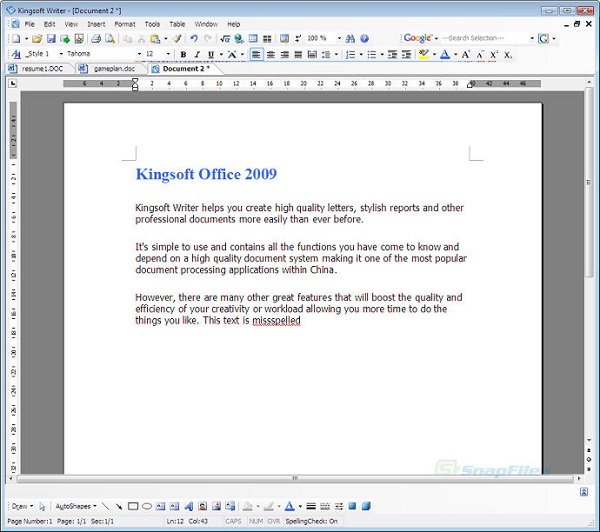This screenshot has height=532, width=600.
Task: Apply superscript formatting
Action: point(494,55)
